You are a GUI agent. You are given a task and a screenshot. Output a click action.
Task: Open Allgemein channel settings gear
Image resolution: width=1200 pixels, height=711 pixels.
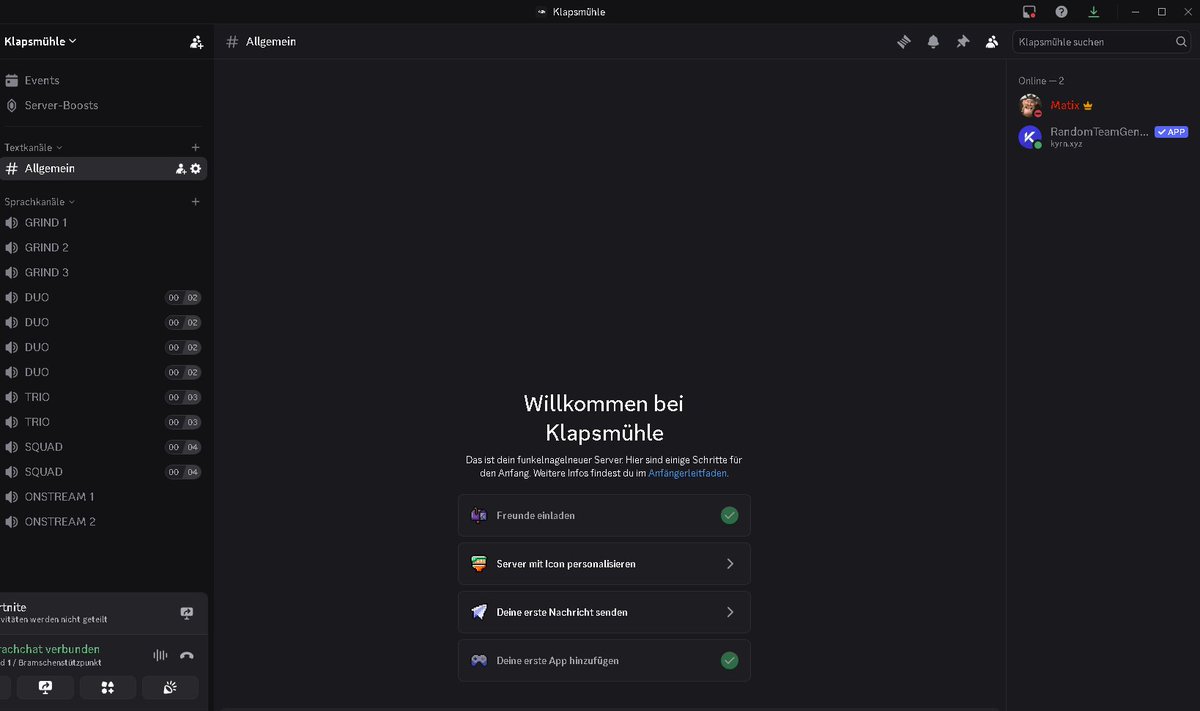(195, 169)
